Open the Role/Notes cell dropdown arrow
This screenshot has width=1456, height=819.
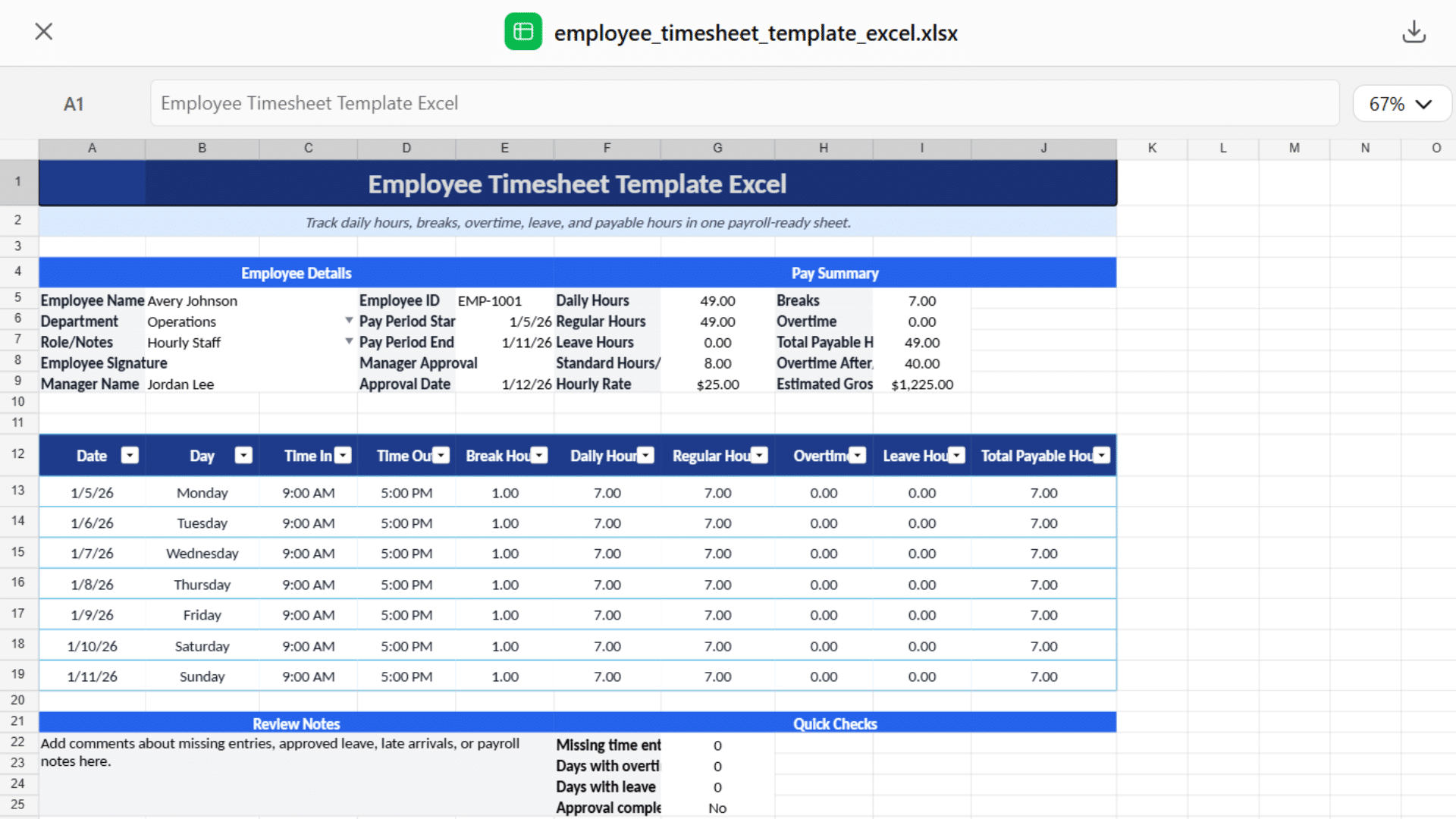(349, 341)
